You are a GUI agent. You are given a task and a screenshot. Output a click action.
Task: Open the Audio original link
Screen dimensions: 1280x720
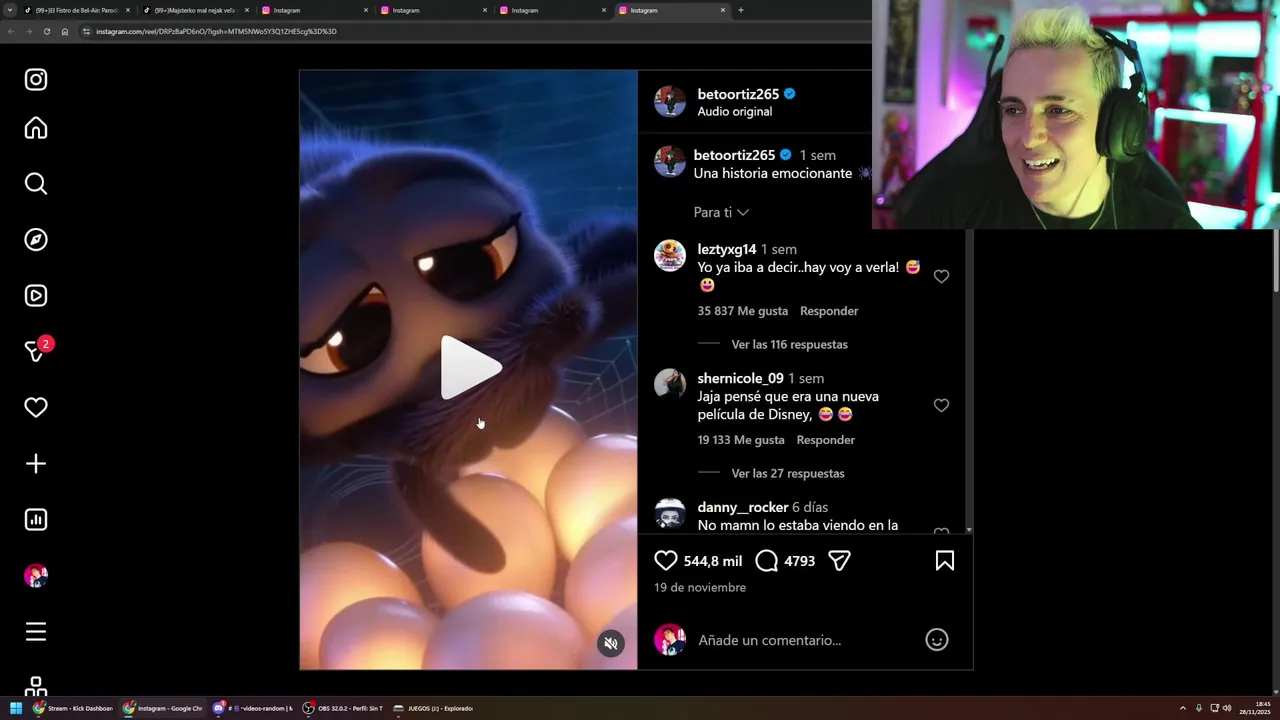click(734, 111)
